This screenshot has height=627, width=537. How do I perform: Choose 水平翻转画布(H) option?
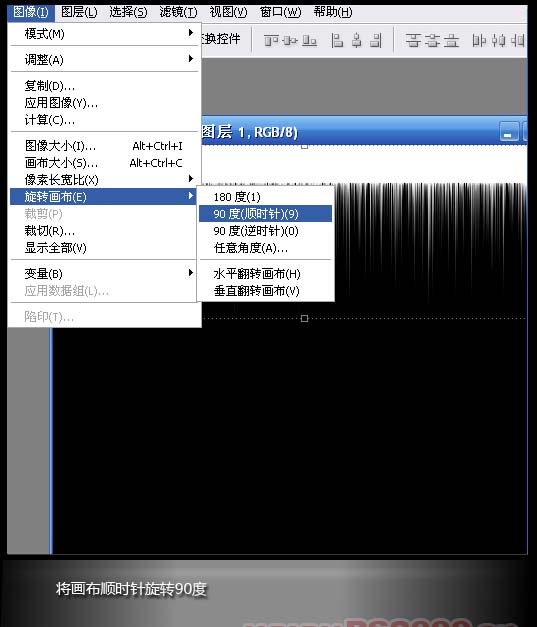point(266,274)
